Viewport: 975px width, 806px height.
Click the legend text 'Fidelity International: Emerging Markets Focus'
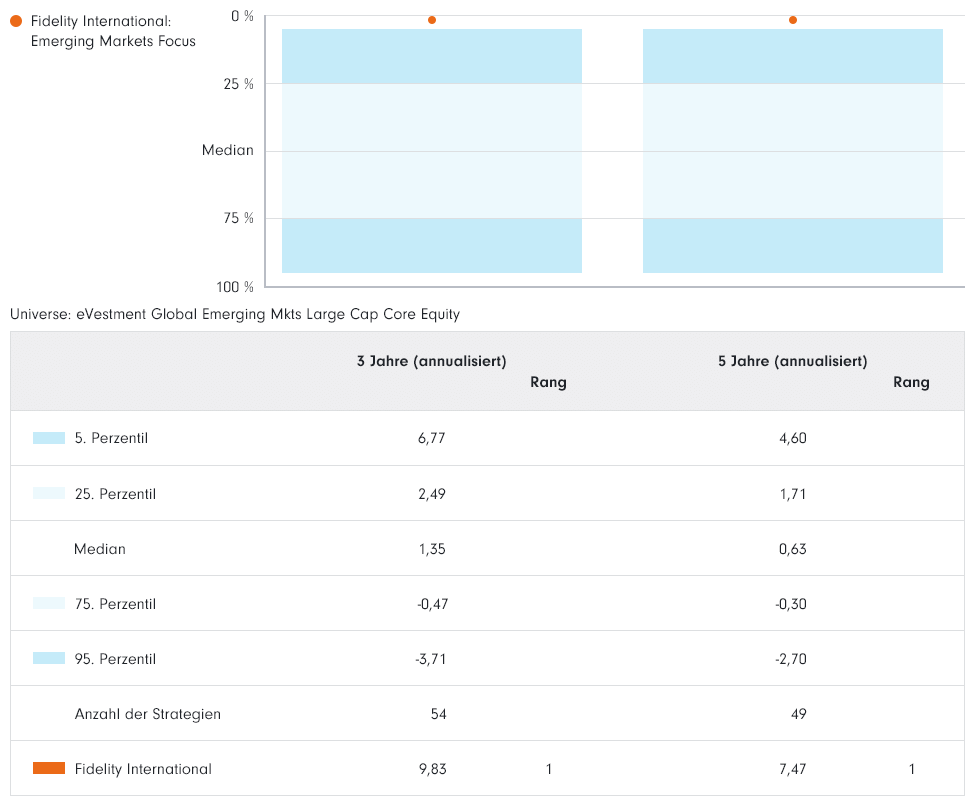pyautogui.click(x=113, y=31)
